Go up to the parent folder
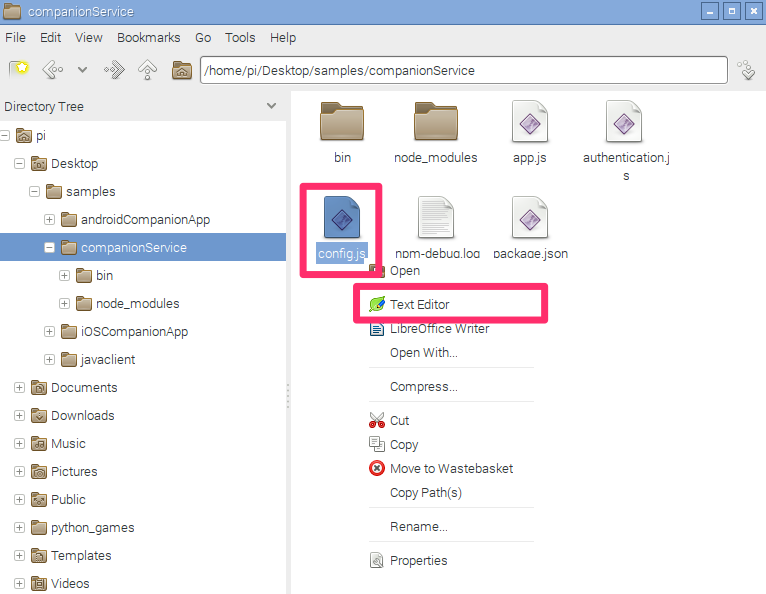The height and width of the screenshot is (594, 766). click(148, 70)
